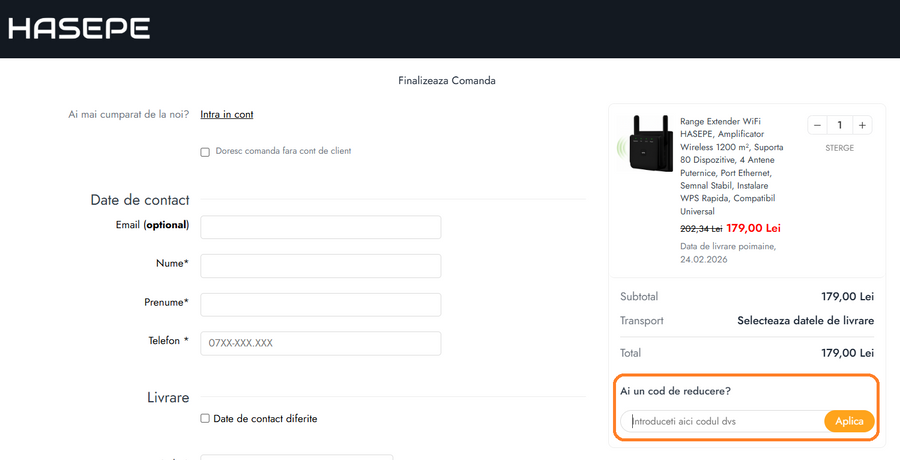Click the Telefon field with 07XX-XXX.XXX placeholder

pyautogui.click(x=320, y=343)
